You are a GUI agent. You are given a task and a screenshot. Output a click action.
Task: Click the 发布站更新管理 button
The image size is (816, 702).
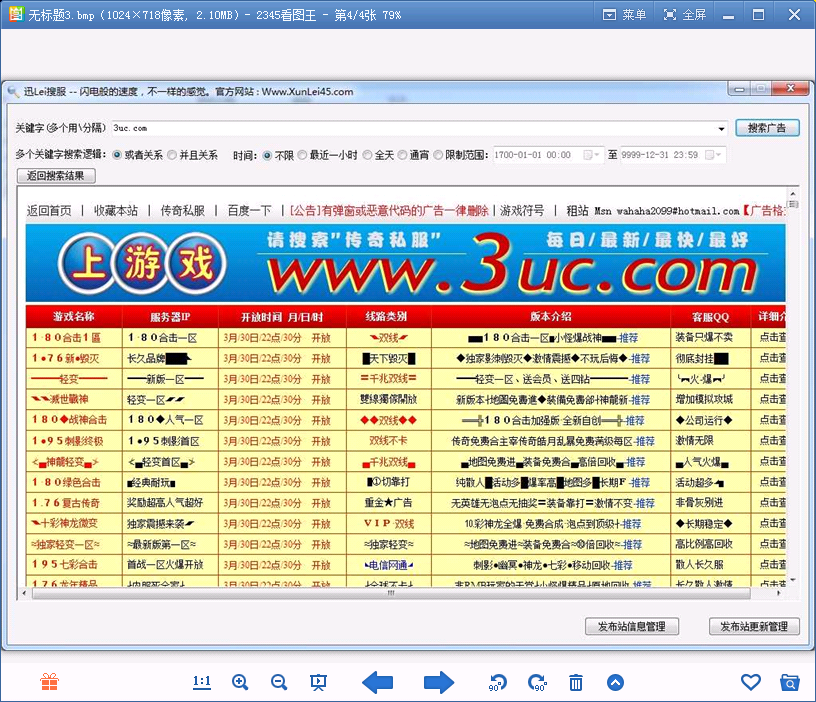coord(754,627)
